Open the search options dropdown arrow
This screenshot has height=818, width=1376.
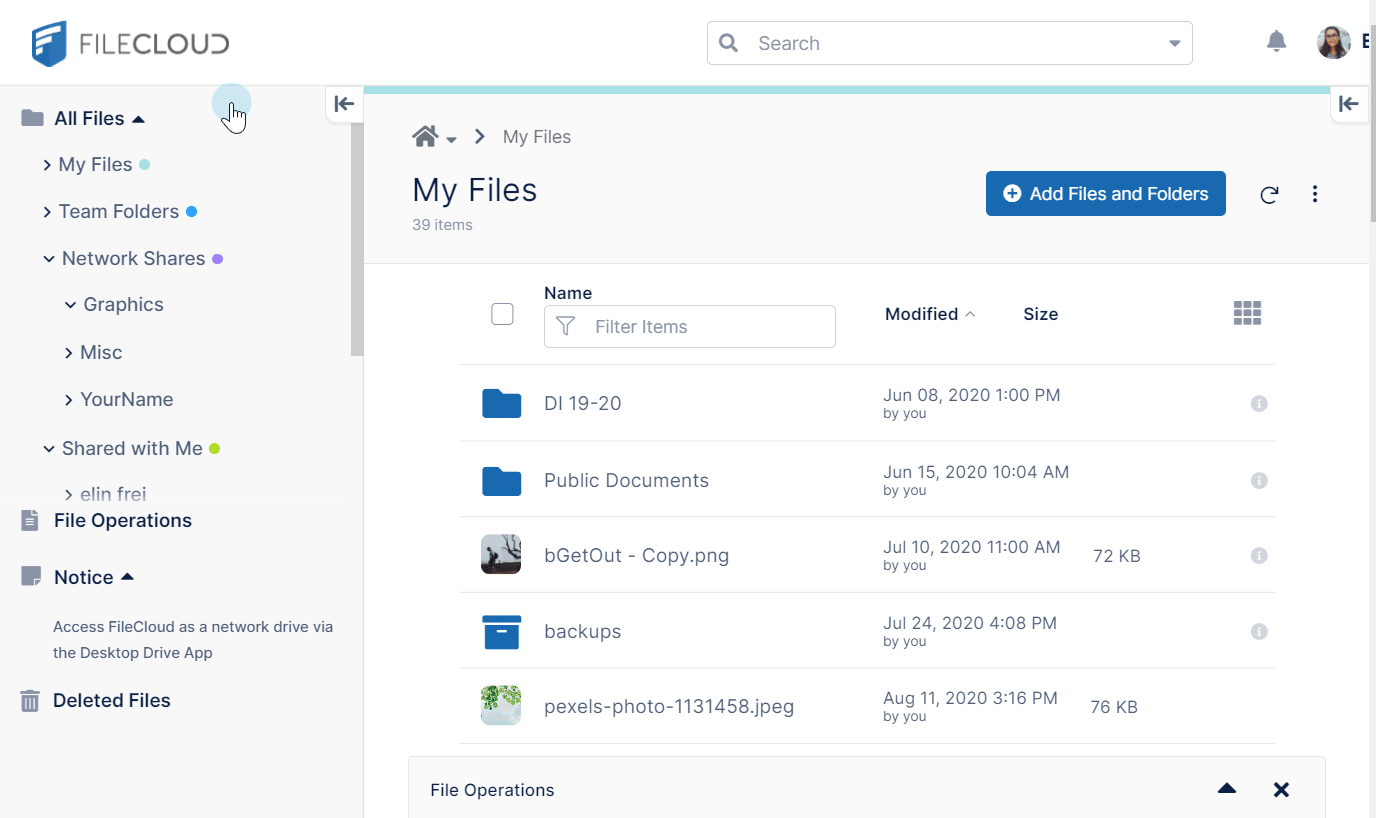pyautogui.click(x=1174, y=44)
